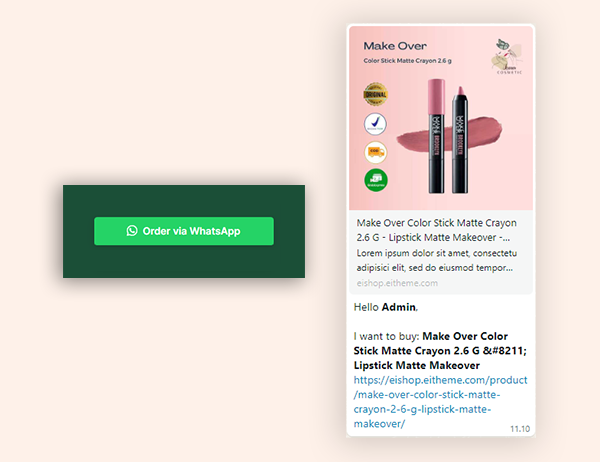
Task: Click the link preview title text
Action: (x=436, y=230)
